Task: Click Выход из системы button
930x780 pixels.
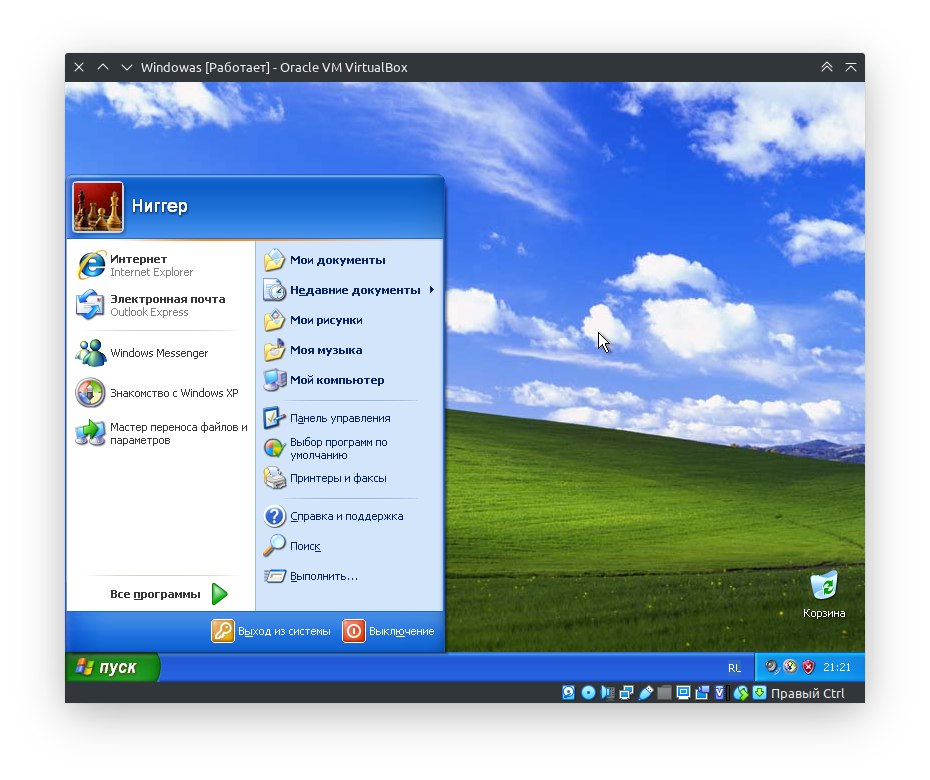Action: pyautogui.click(x=271, y=631)
